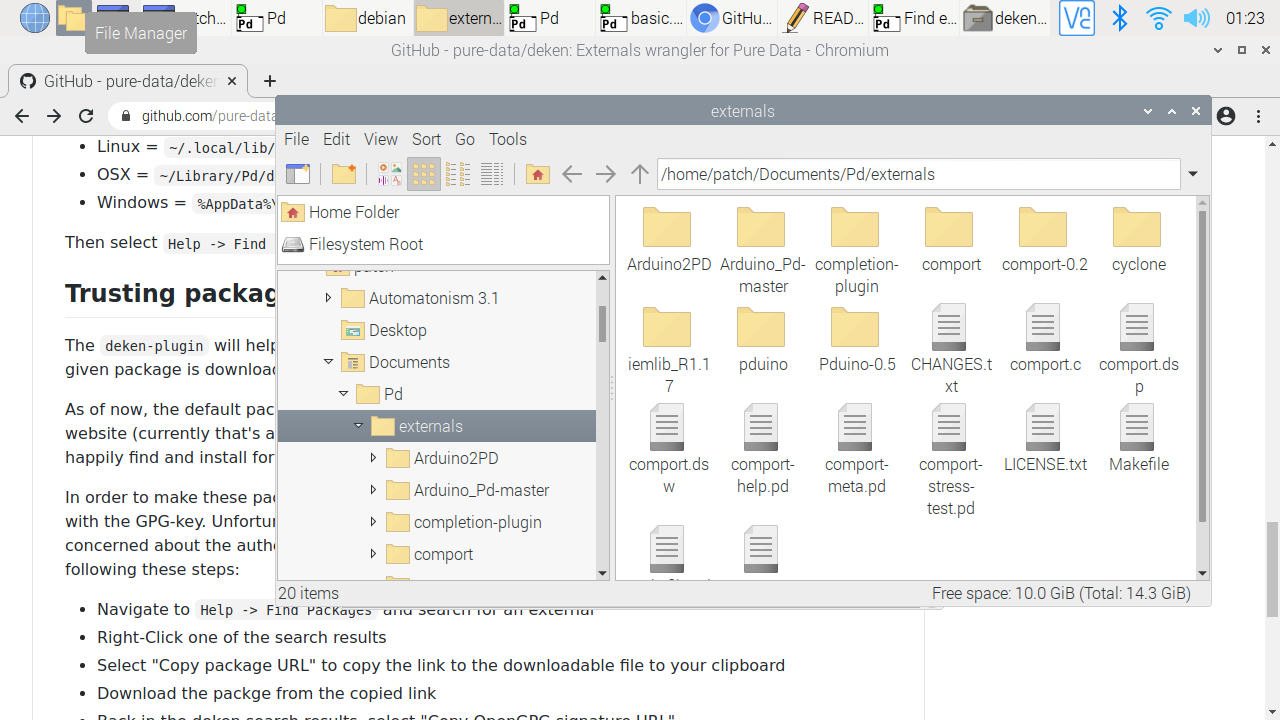Screen dimensions: 1280x720
Task: Expand the Arduino_Pd-master tree folder
Action: 373,490
